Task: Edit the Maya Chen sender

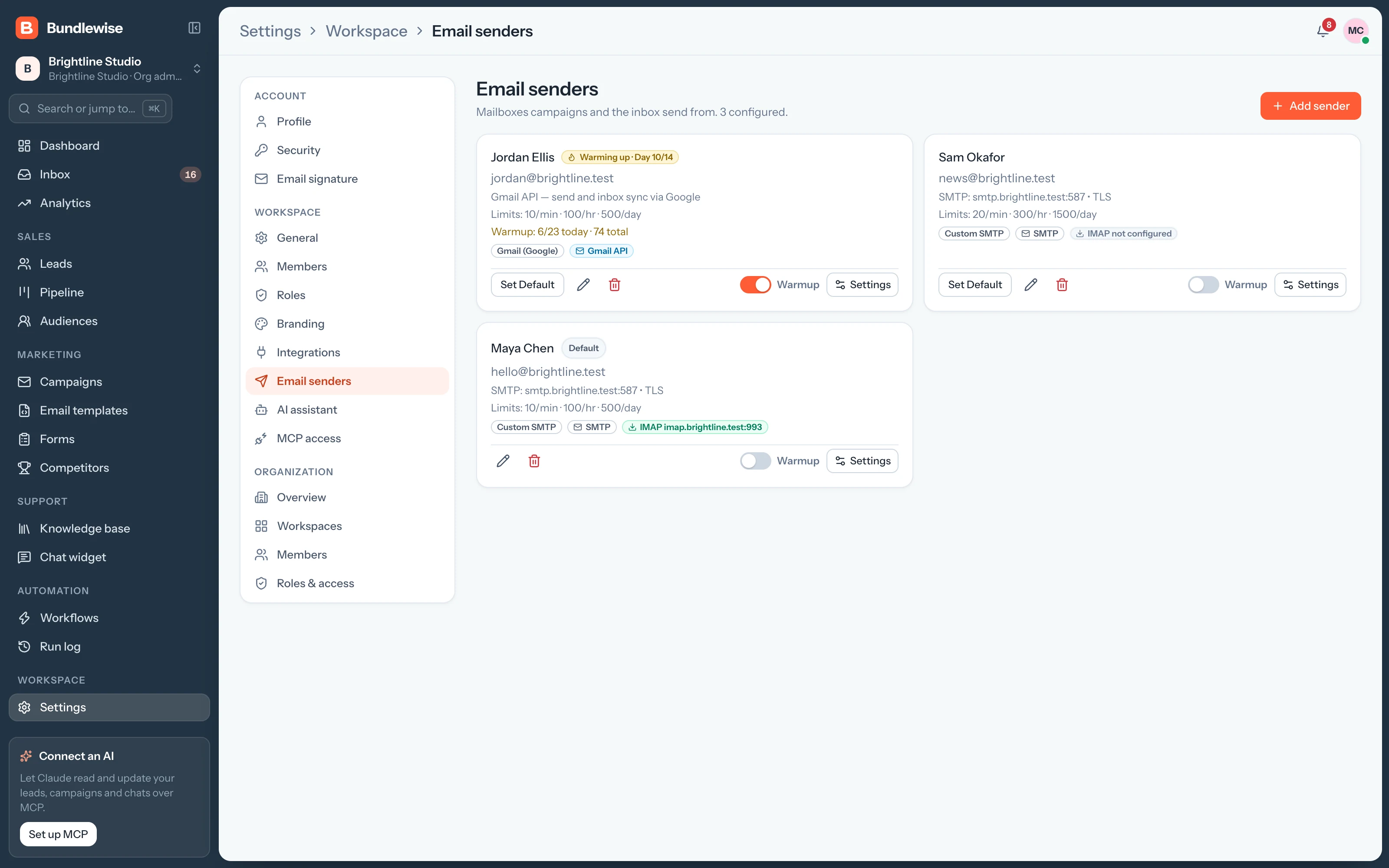Action: click(x=503, y=461)
